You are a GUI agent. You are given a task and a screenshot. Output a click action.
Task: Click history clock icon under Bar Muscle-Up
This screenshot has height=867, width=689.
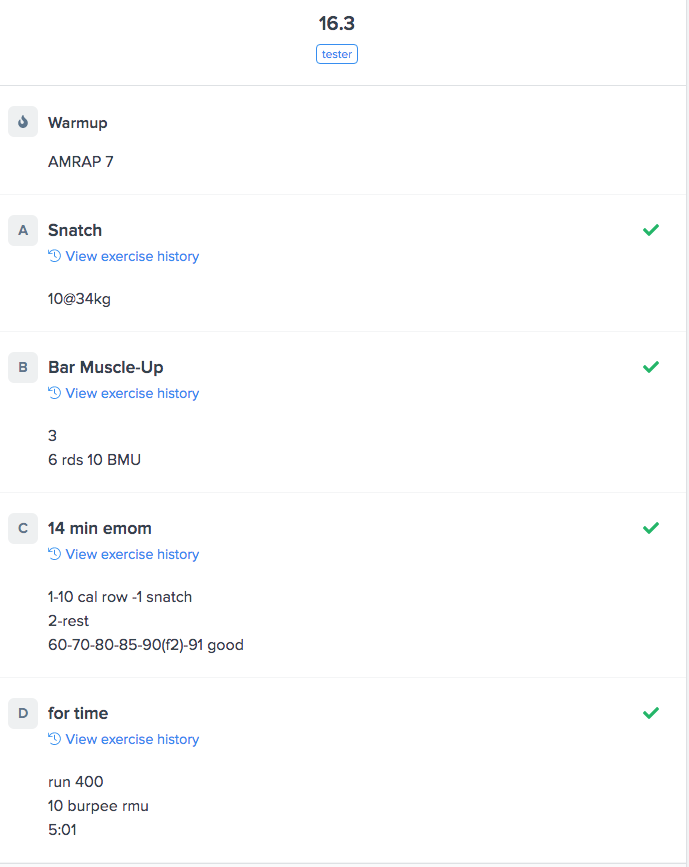point(55,393)
